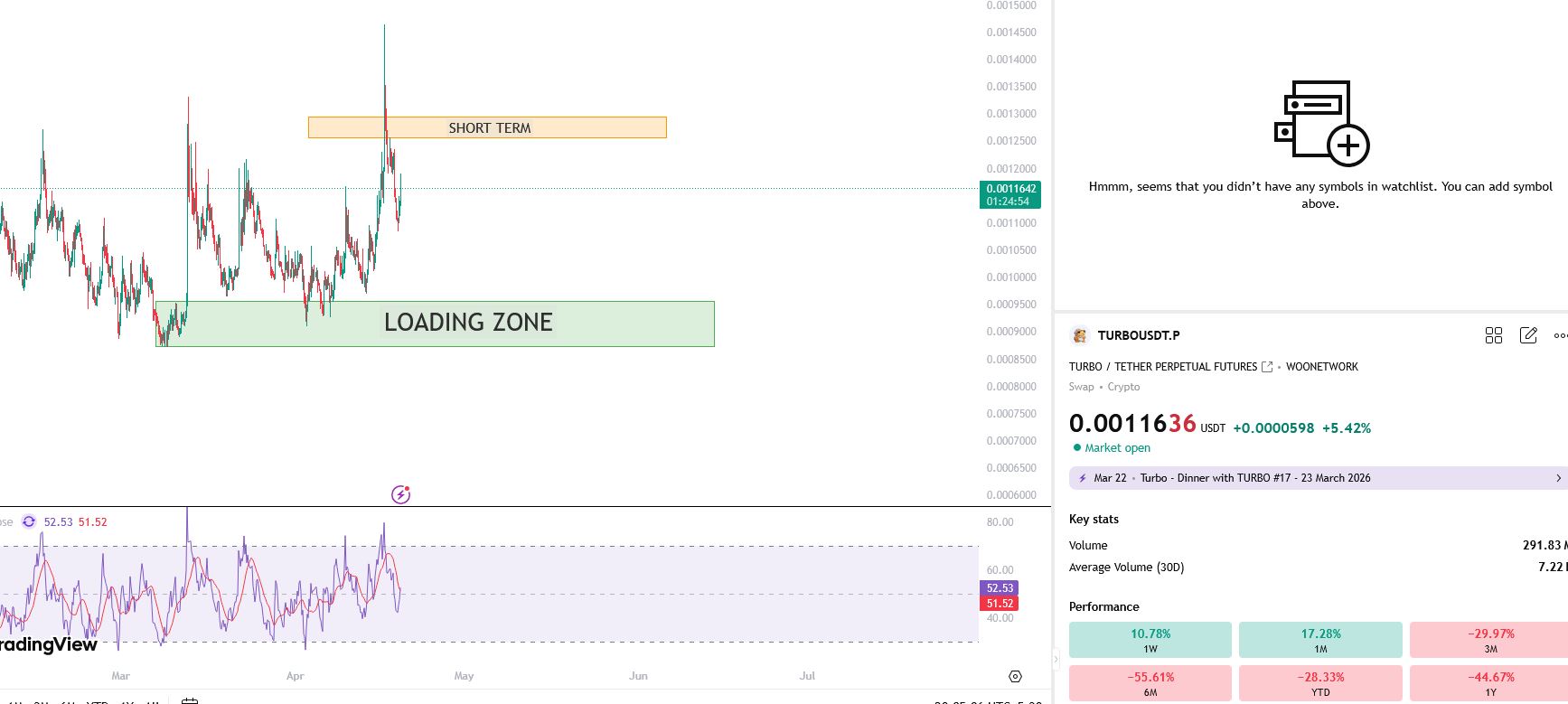Click the RSI legend value 51.52
This screenshot has height=704, width=1568.
(93, 522)
